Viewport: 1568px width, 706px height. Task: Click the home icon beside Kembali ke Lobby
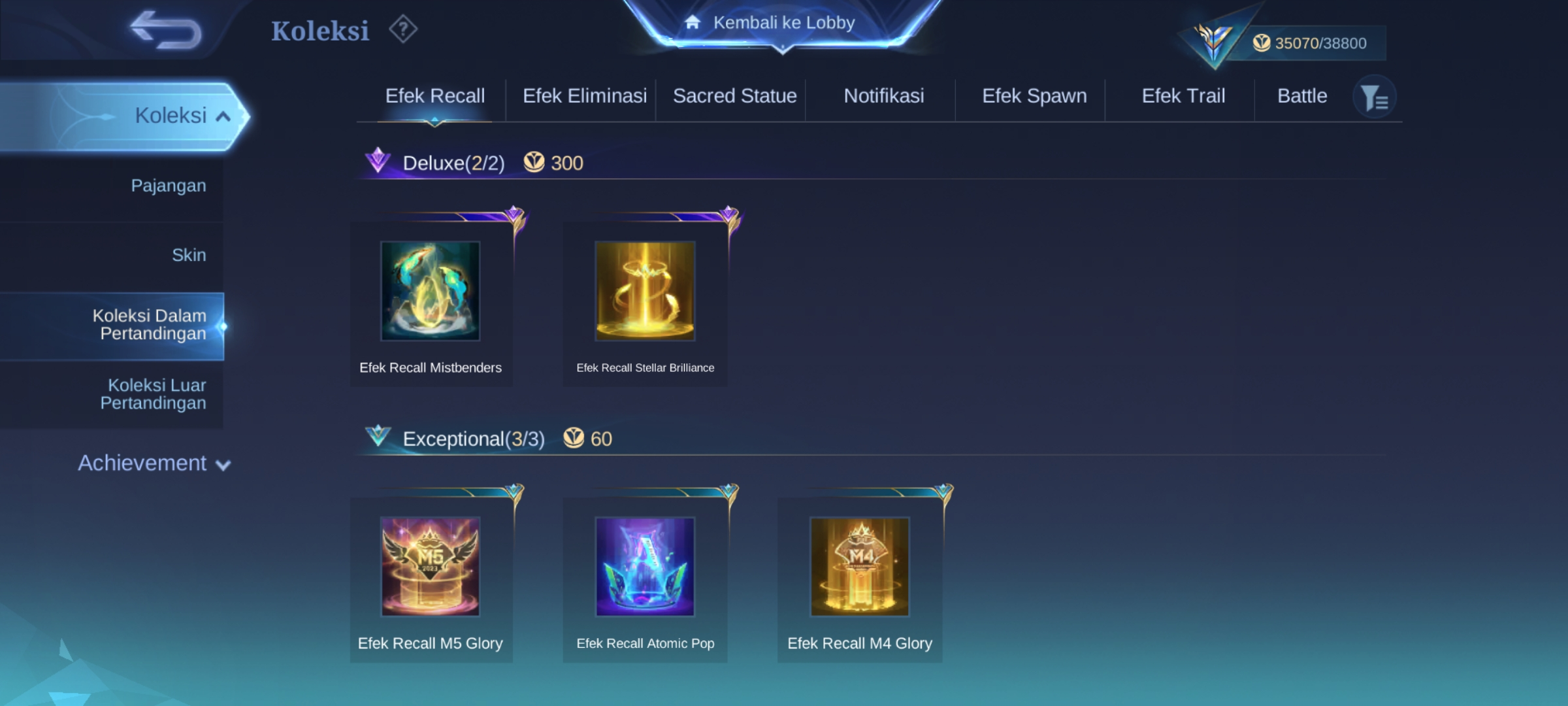pos(693,23)
